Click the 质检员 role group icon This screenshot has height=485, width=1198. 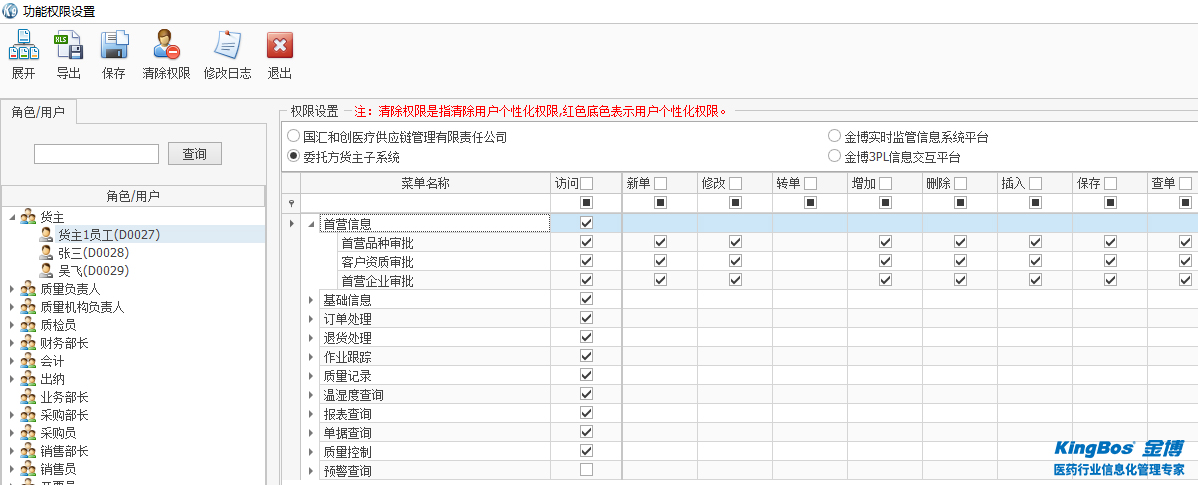click(x=28, y=325)
